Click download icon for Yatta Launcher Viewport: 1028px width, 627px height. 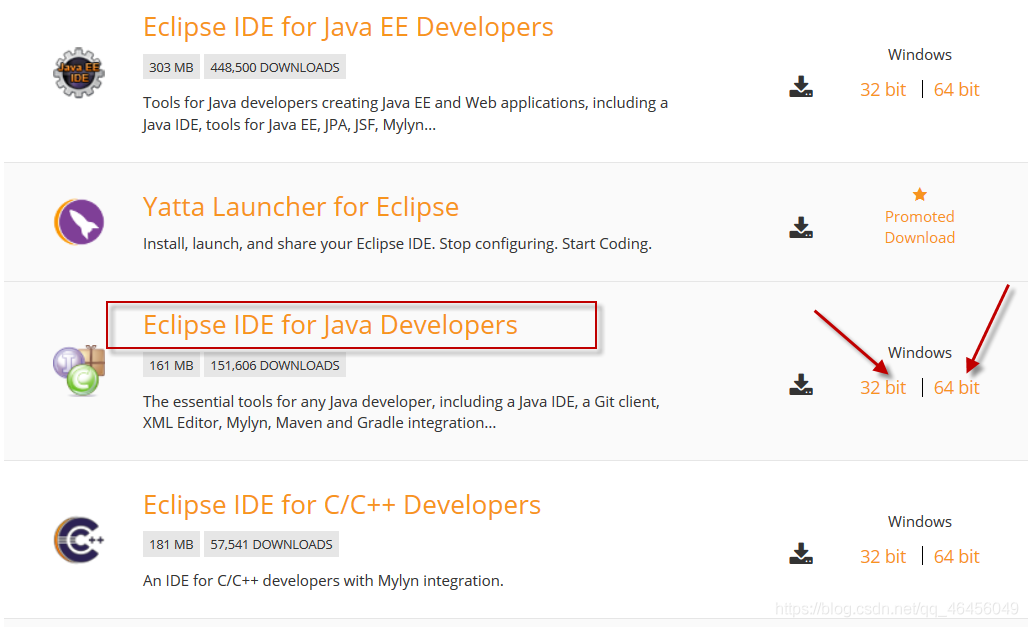(x=801, y=228)
